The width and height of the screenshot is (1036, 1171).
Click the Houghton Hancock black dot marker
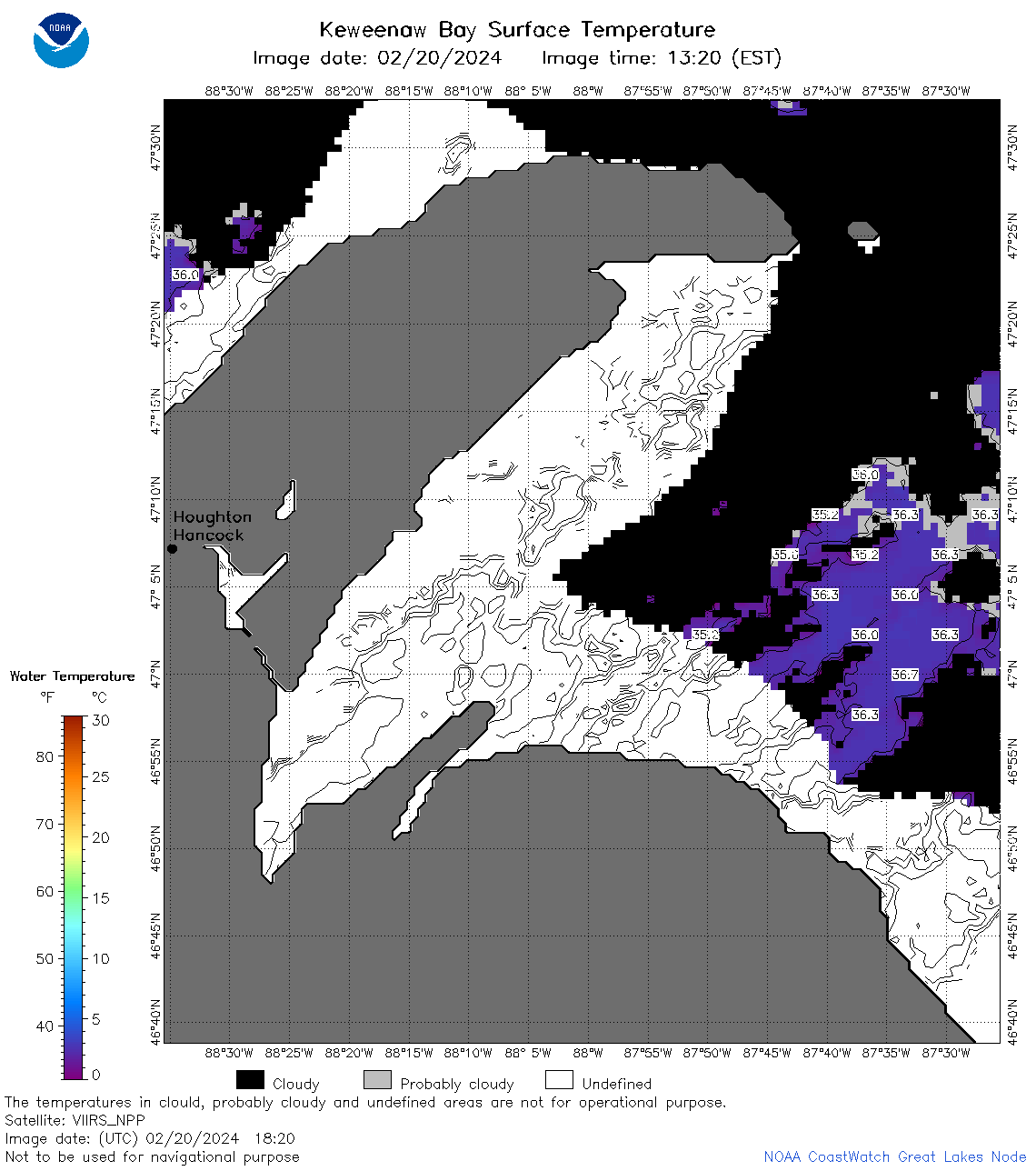coord(172,548)
